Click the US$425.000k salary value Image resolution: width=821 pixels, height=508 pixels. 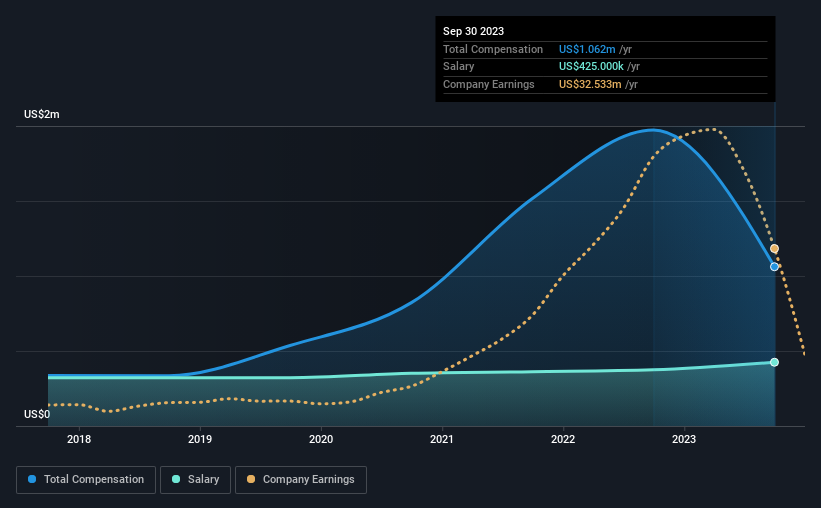(591, 67)
